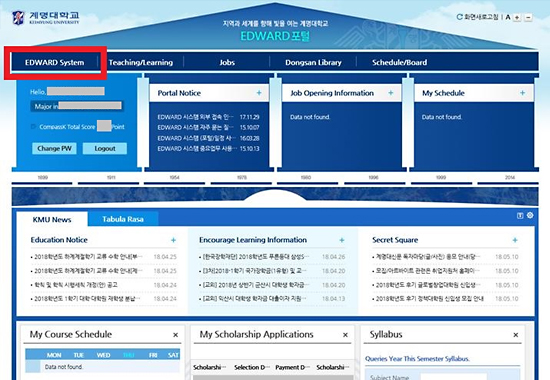Select WED in My Course Schedule
This screenshot has height=380, width=550.
tap(103, 355)
